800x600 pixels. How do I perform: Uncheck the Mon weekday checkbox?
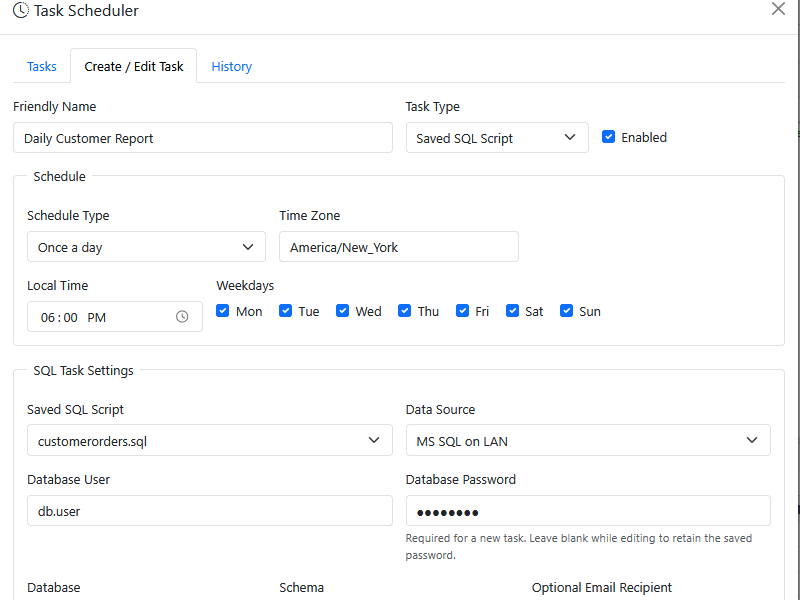tap(222, 311)
